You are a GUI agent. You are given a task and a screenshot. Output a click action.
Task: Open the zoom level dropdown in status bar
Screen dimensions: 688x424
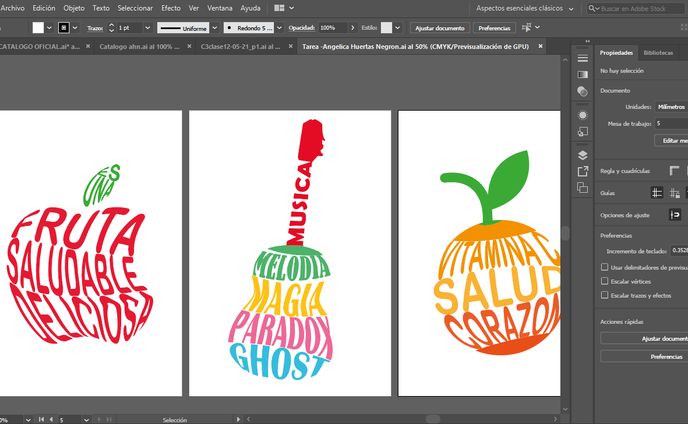[x=28, y=420]
